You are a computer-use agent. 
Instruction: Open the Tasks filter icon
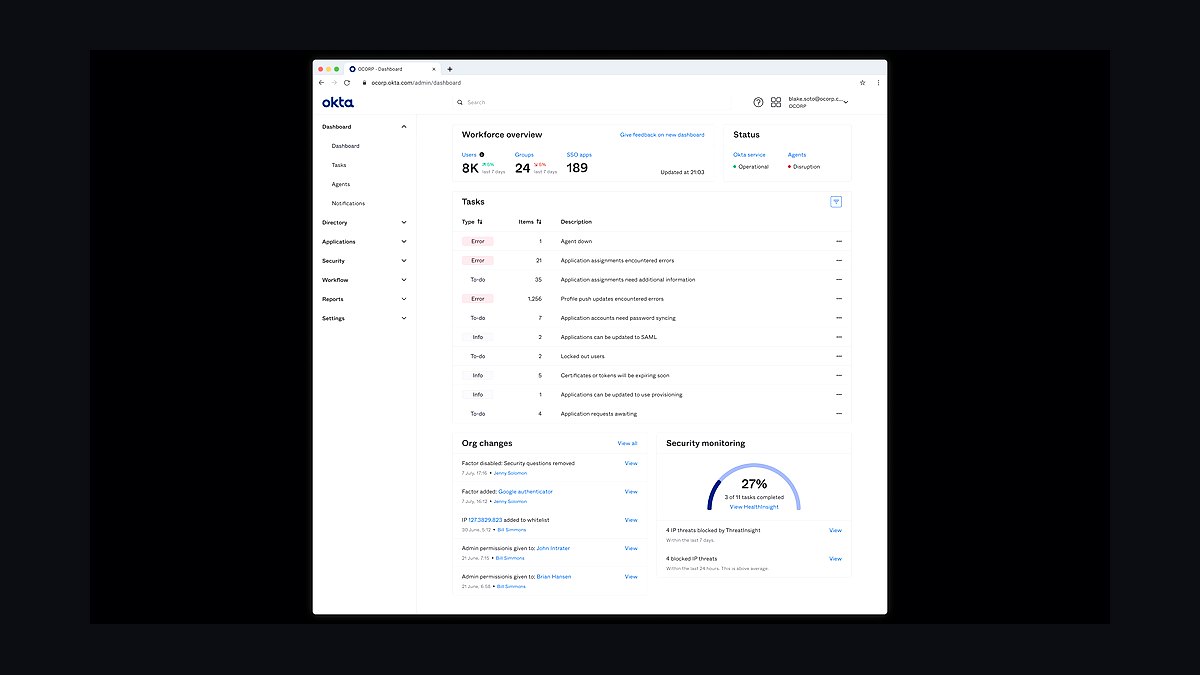click(x=836, y=201)
